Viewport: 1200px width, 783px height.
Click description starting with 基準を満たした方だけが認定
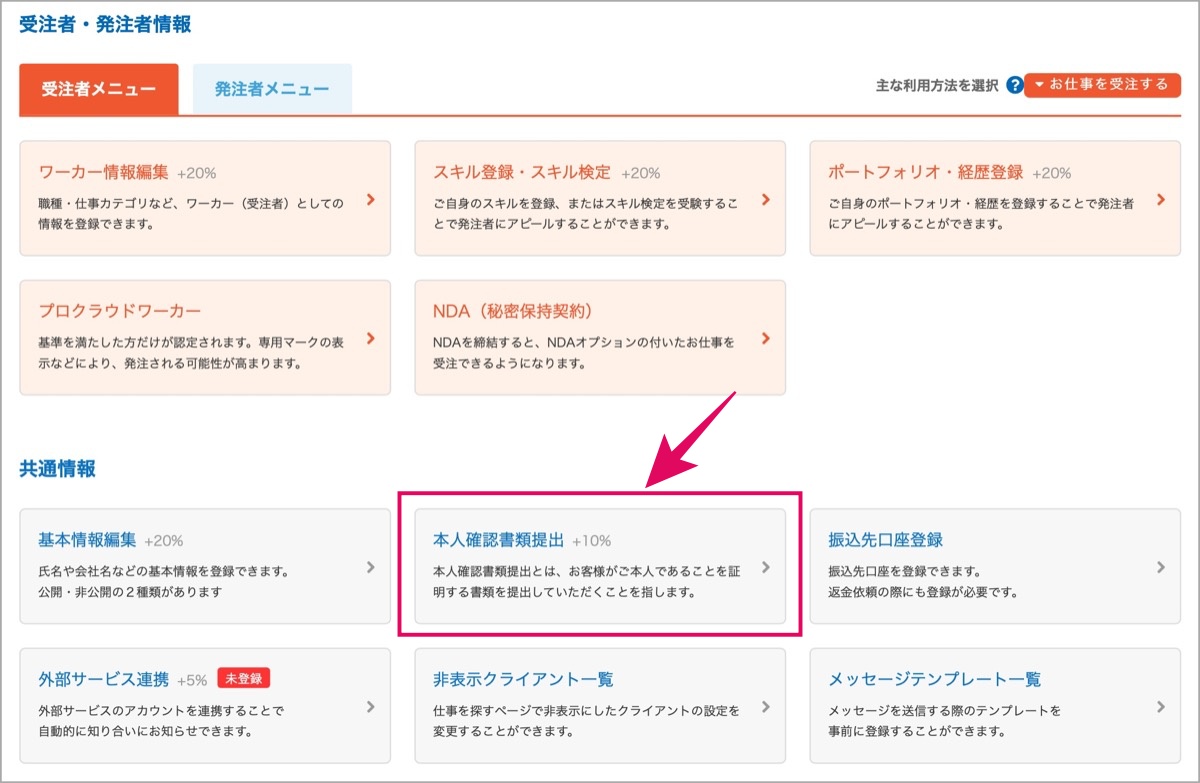191,352
